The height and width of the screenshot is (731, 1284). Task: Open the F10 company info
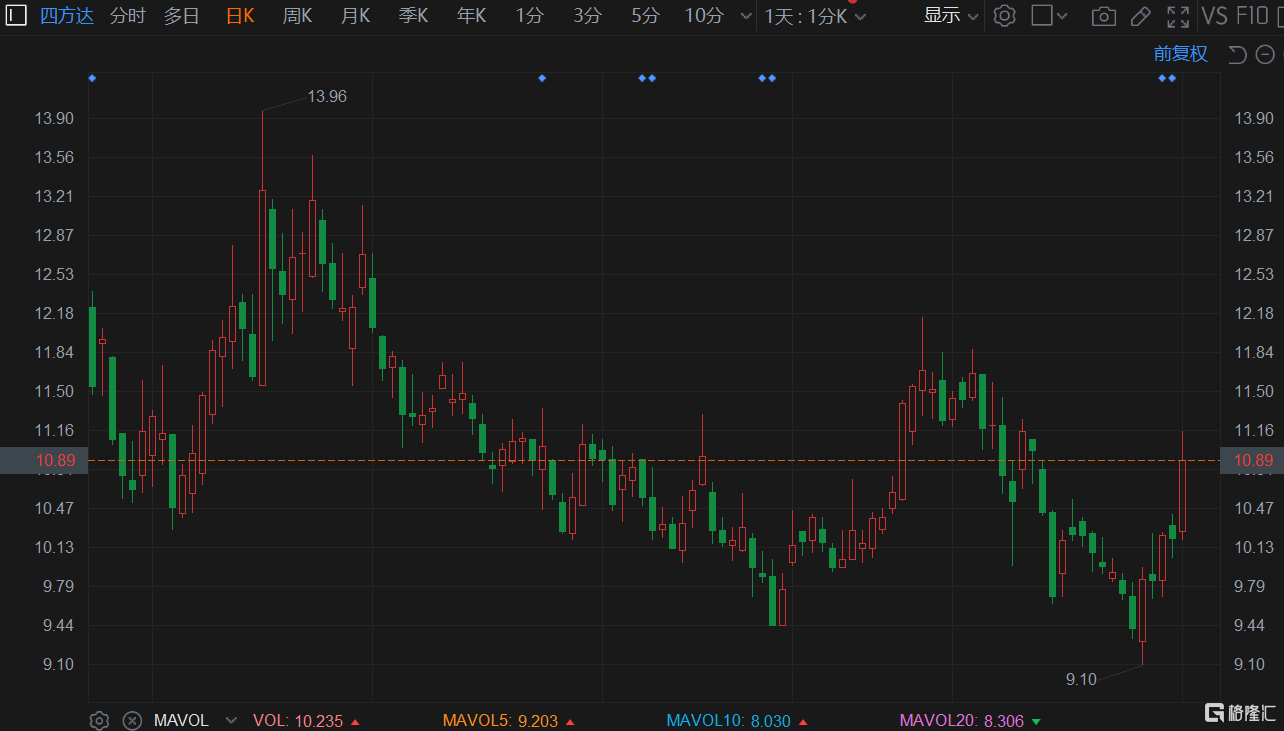click(1253, 15)
